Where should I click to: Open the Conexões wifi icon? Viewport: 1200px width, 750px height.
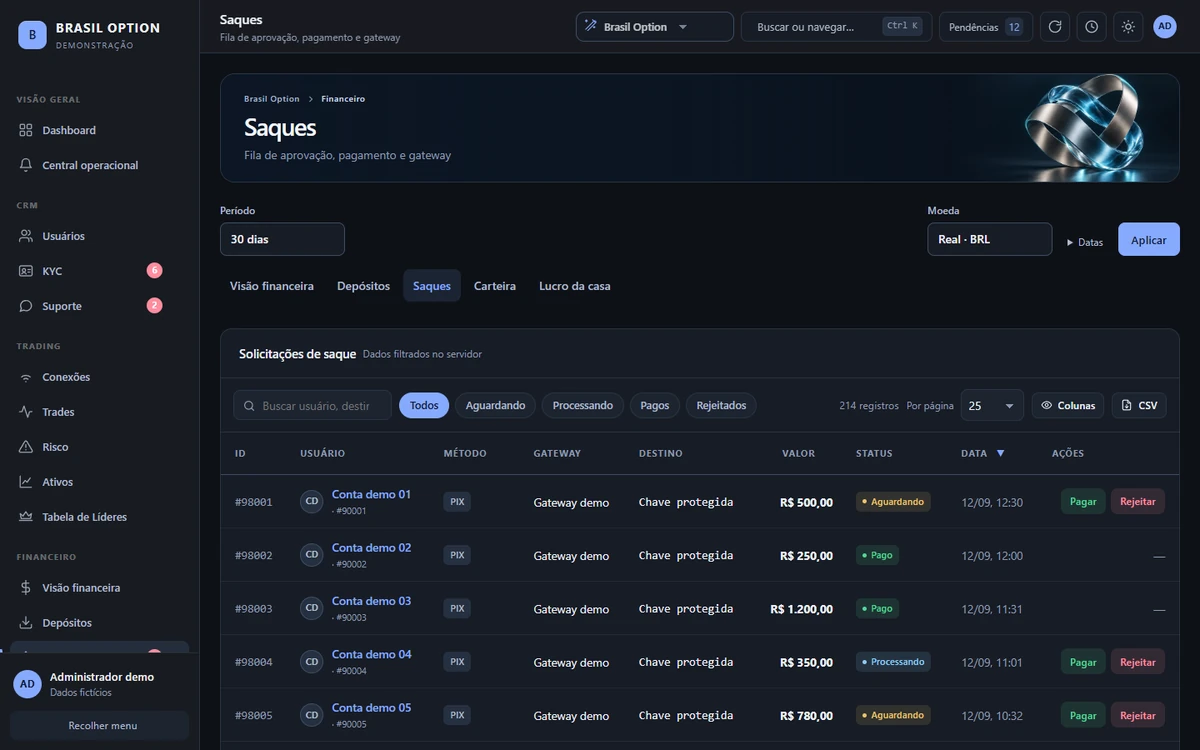pos(26,377)
